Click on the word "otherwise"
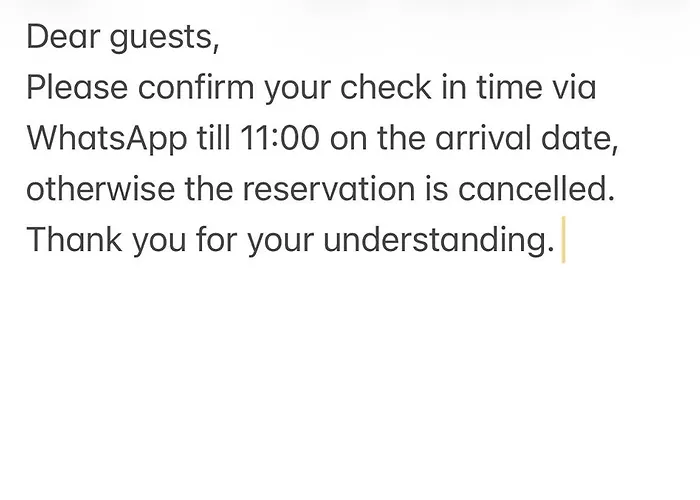The width and height of the screenshot is (700, 500). click(101, 189)
